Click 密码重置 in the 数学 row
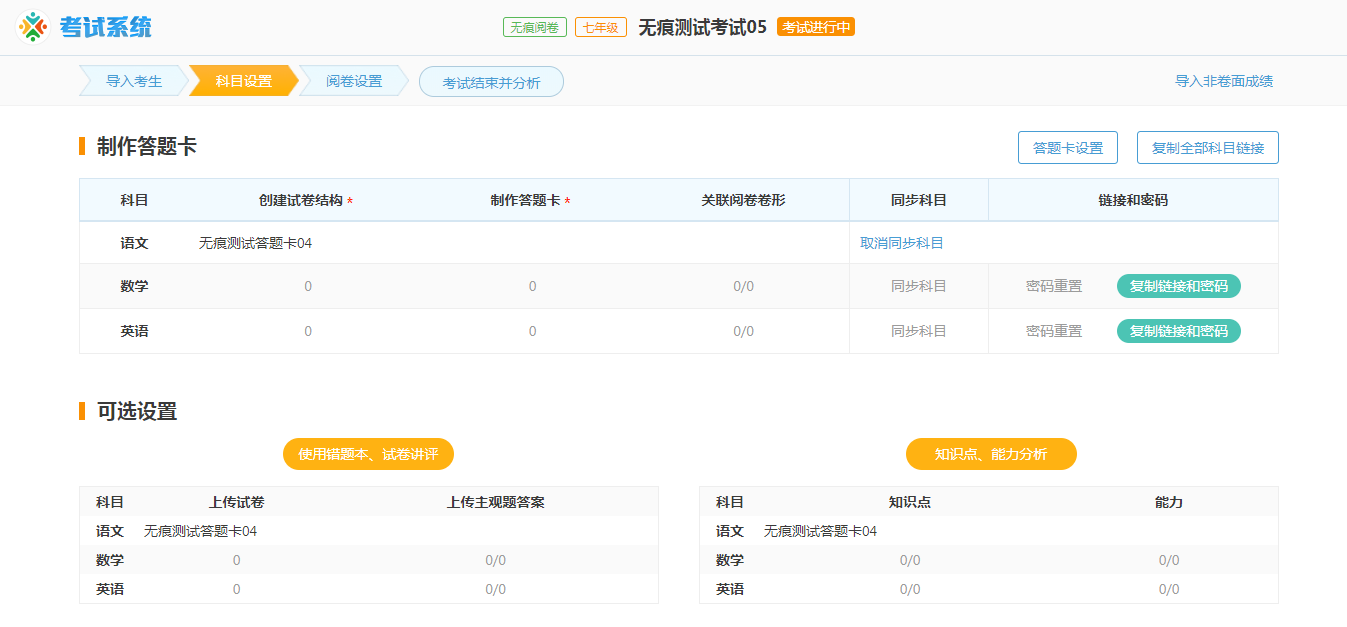The height and width of the screenshot is (627, 1347). (1052, 287)
